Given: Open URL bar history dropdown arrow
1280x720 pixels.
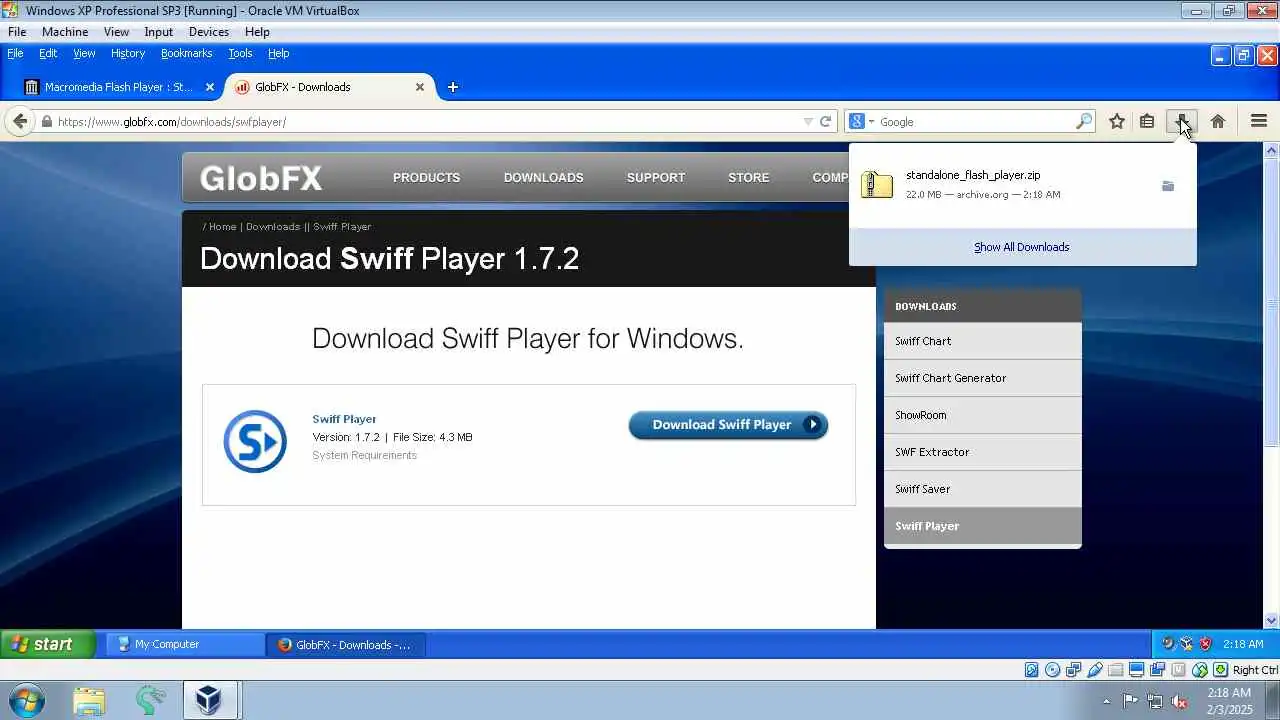Looking at the screenshot, I should pyautogui.click(x=808, y=122).
